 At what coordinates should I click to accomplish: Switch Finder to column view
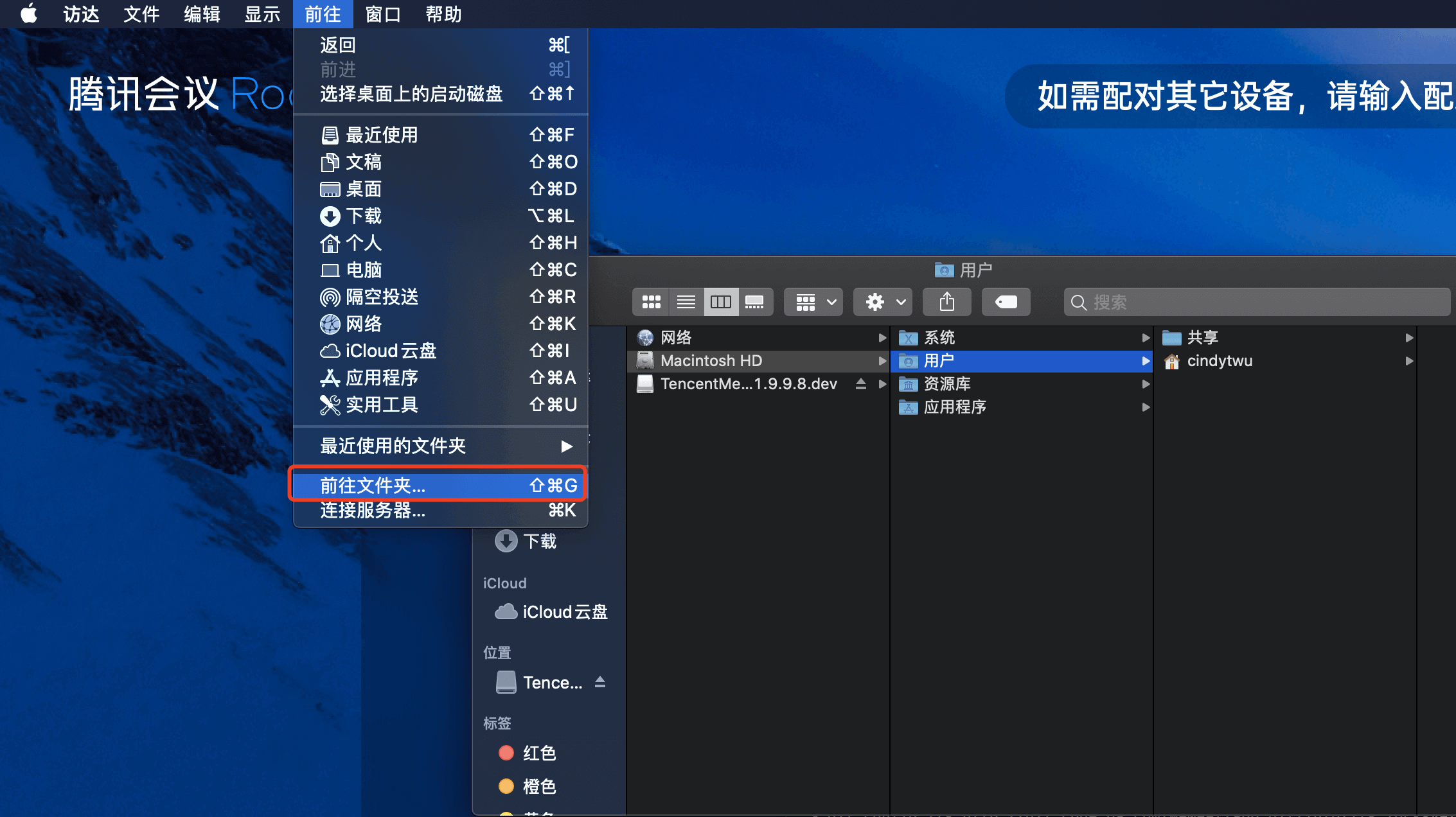[x=721, y=302]
